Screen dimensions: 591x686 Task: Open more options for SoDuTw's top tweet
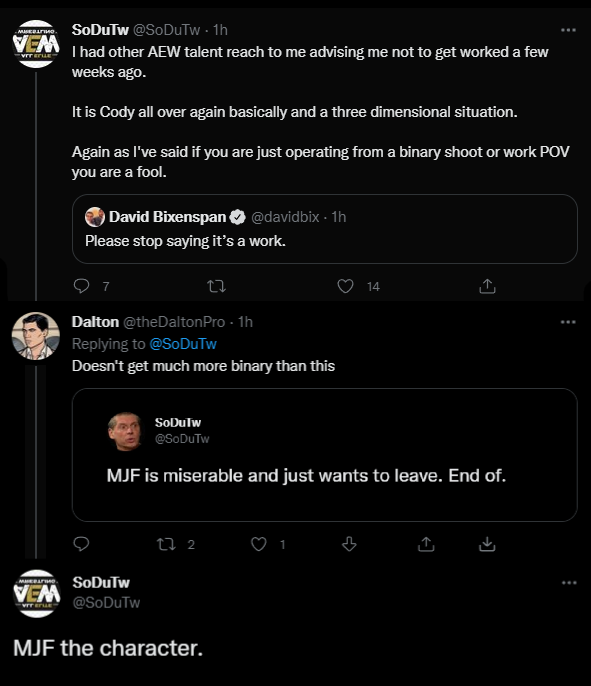pos(568,30)
